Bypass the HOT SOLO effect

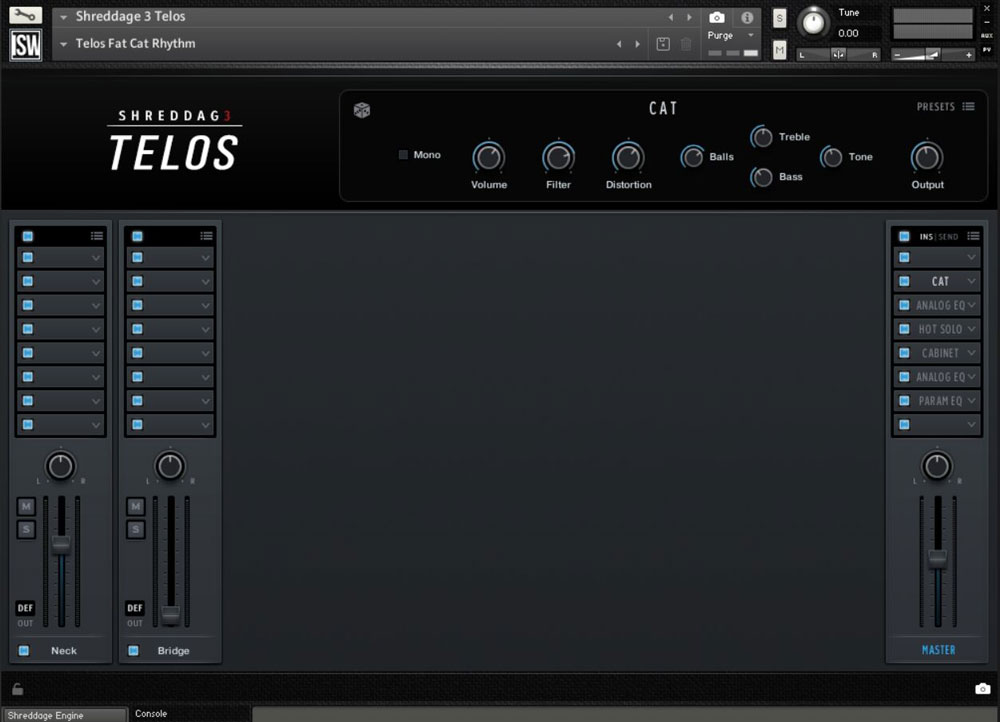(x=904, y=329)
